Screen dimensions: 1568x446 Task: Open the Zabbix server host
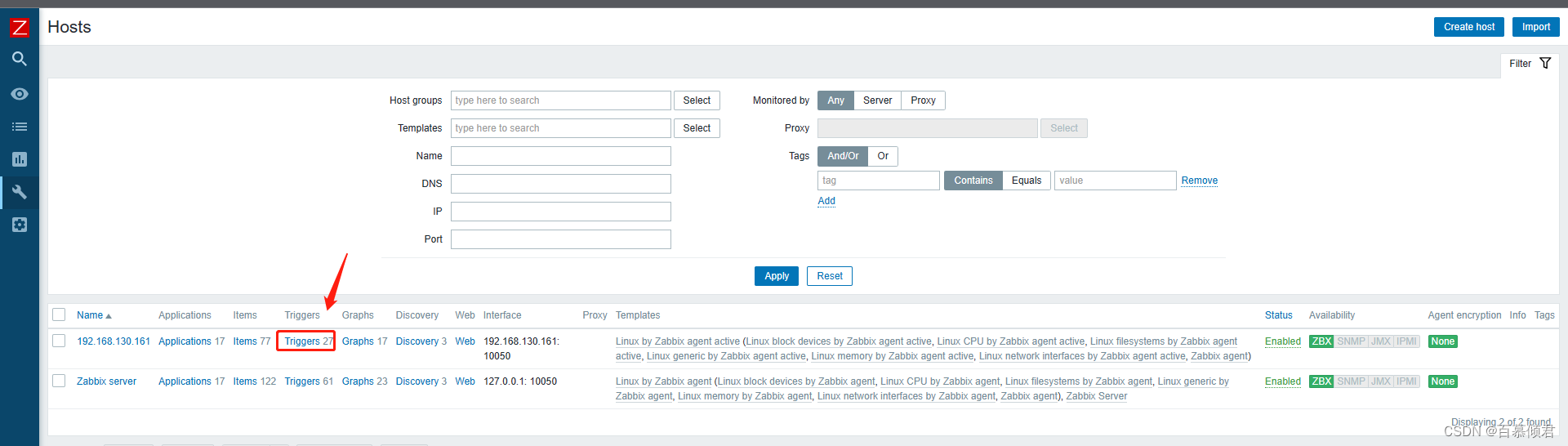(x=106, y=381)
